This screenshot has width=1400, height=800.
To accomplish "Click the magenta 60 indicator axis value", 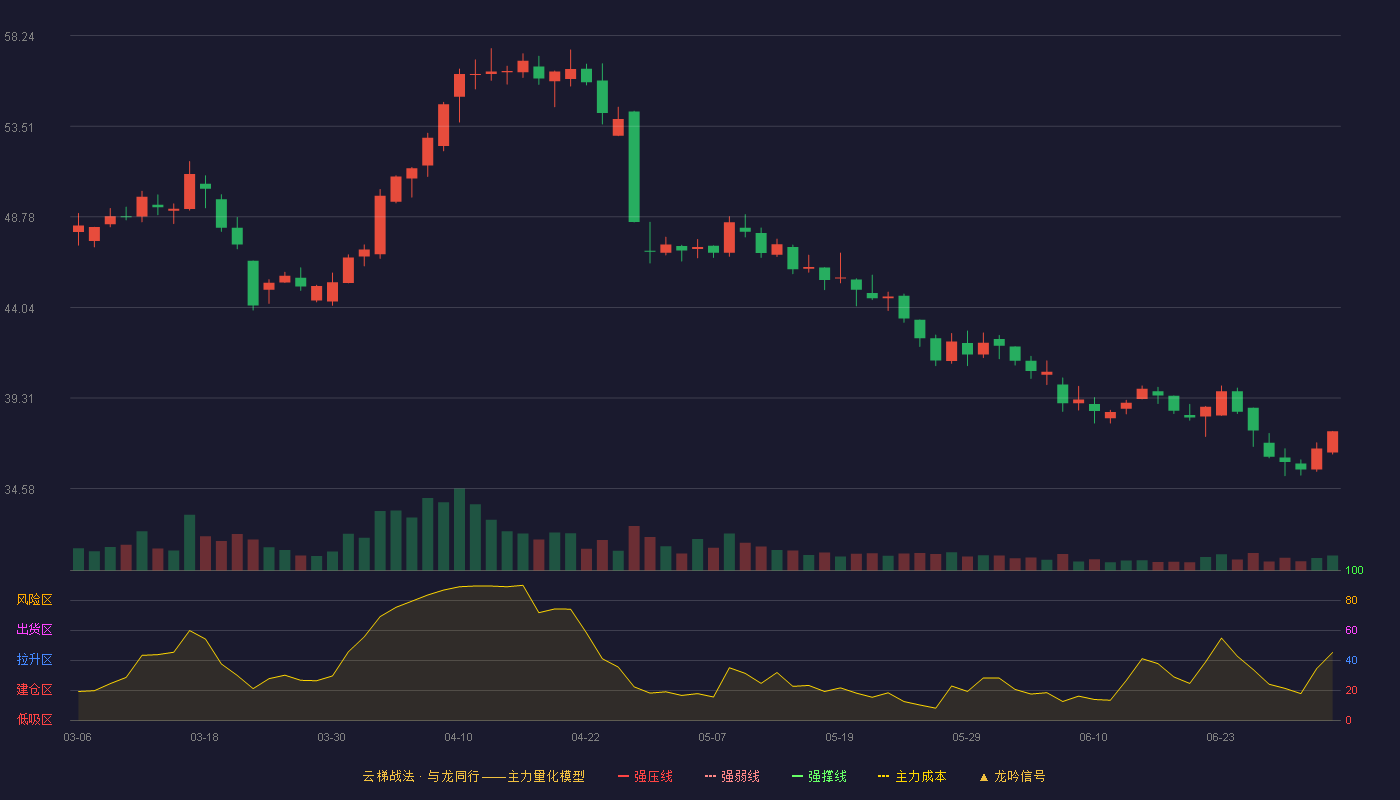I will pos(1351,630).
